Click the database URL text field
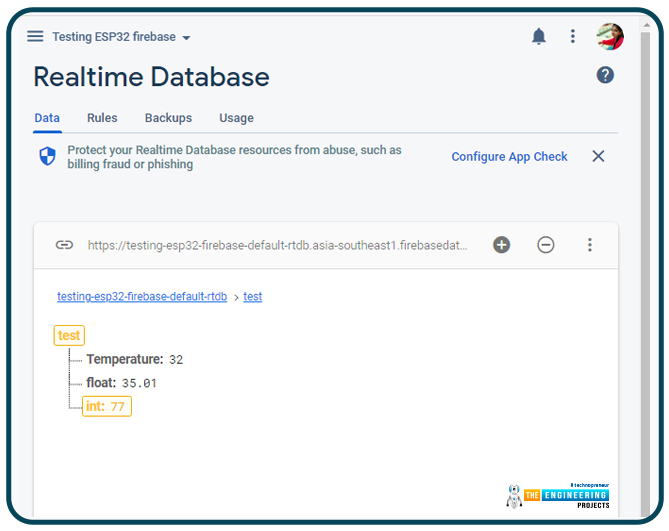Screen dimensions: 669x531 point(277,245)
